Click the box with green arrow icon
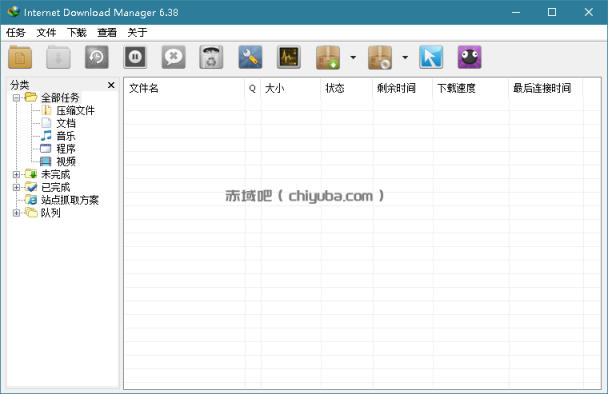 pos(328,57)
